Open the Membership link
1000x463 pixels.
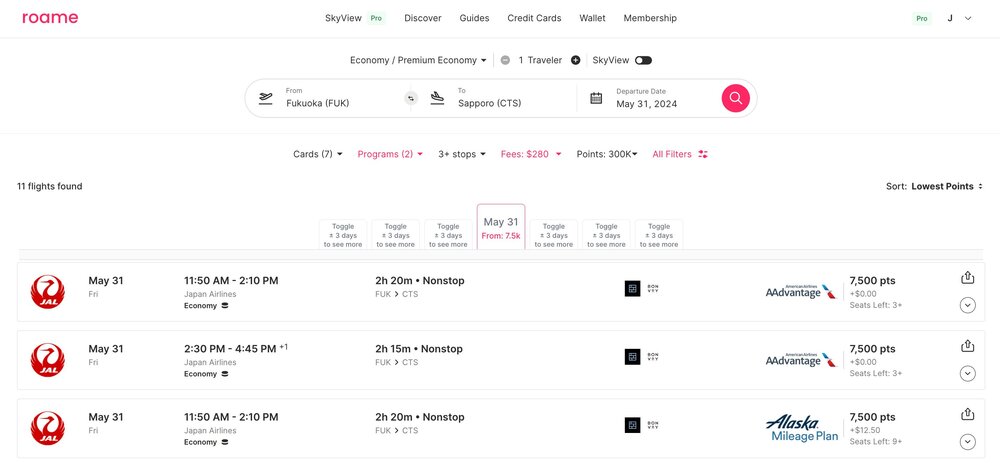(650, 18)
